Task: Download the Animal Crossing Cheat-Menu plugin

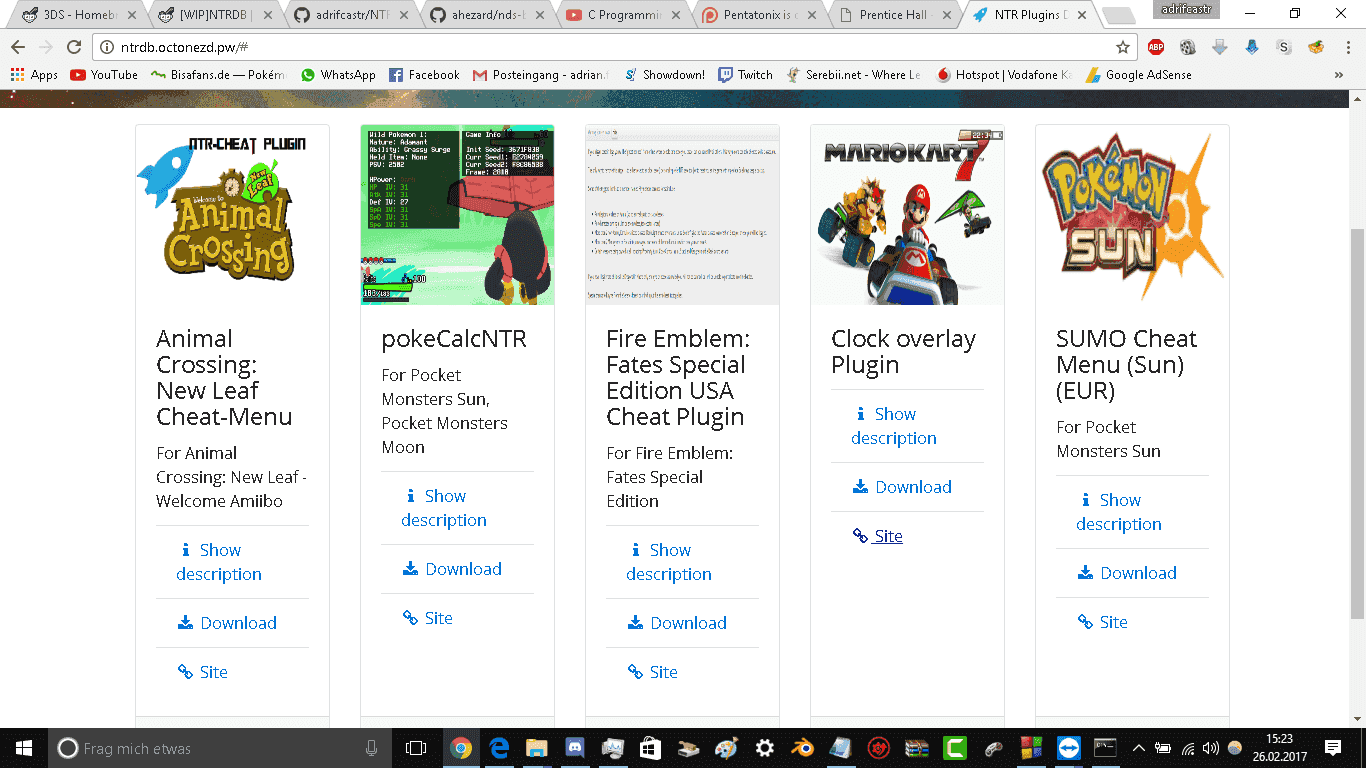Action: tap(227, 623)
